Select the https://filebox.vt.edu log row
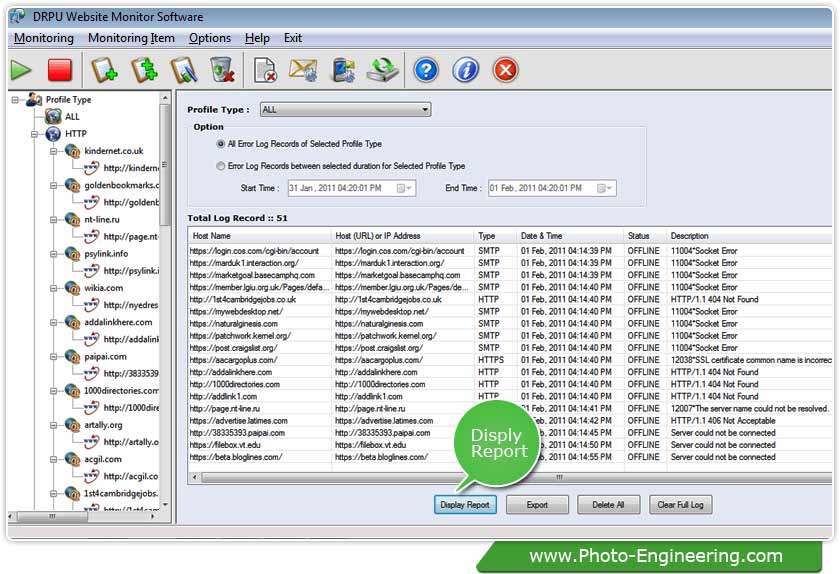Screen dimensions: 840x574 (x=510, y=445)
